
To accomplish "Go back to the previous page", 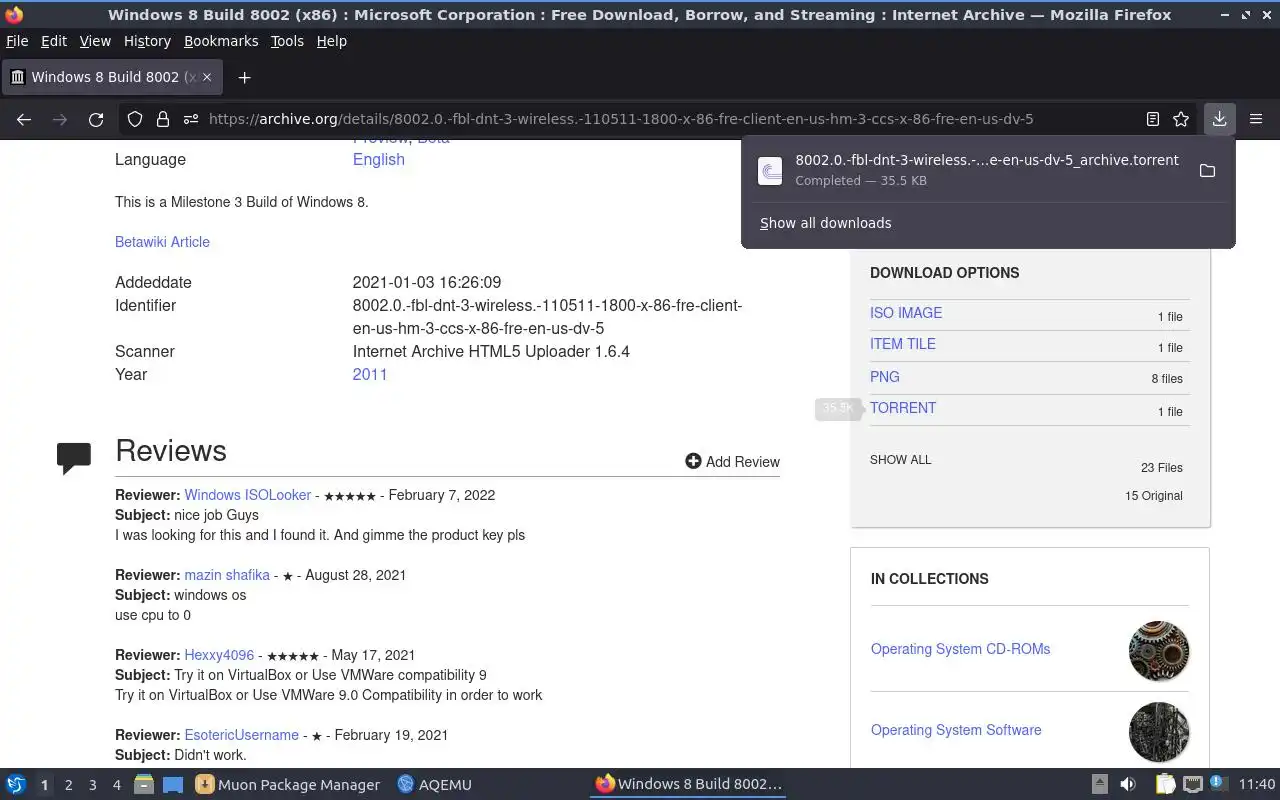I will [x=24, y=119].
